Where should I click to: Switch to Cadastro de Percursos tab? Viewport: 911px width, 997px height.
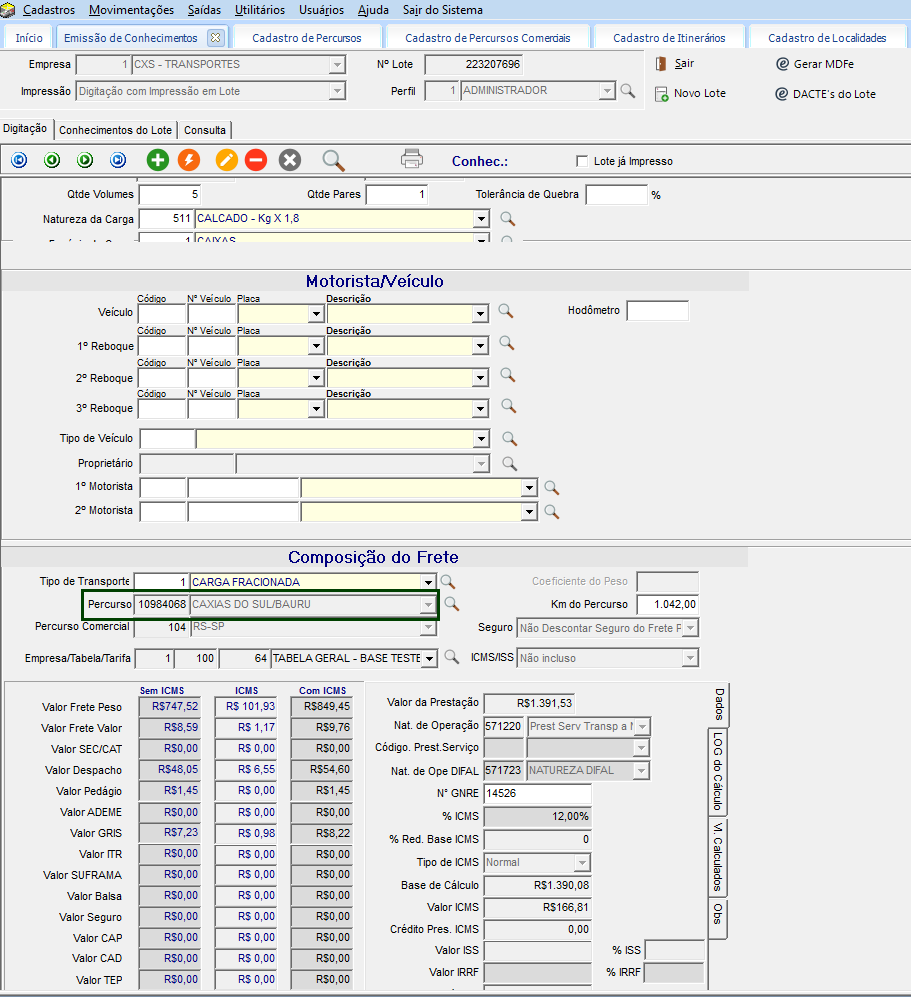(305, 38)
